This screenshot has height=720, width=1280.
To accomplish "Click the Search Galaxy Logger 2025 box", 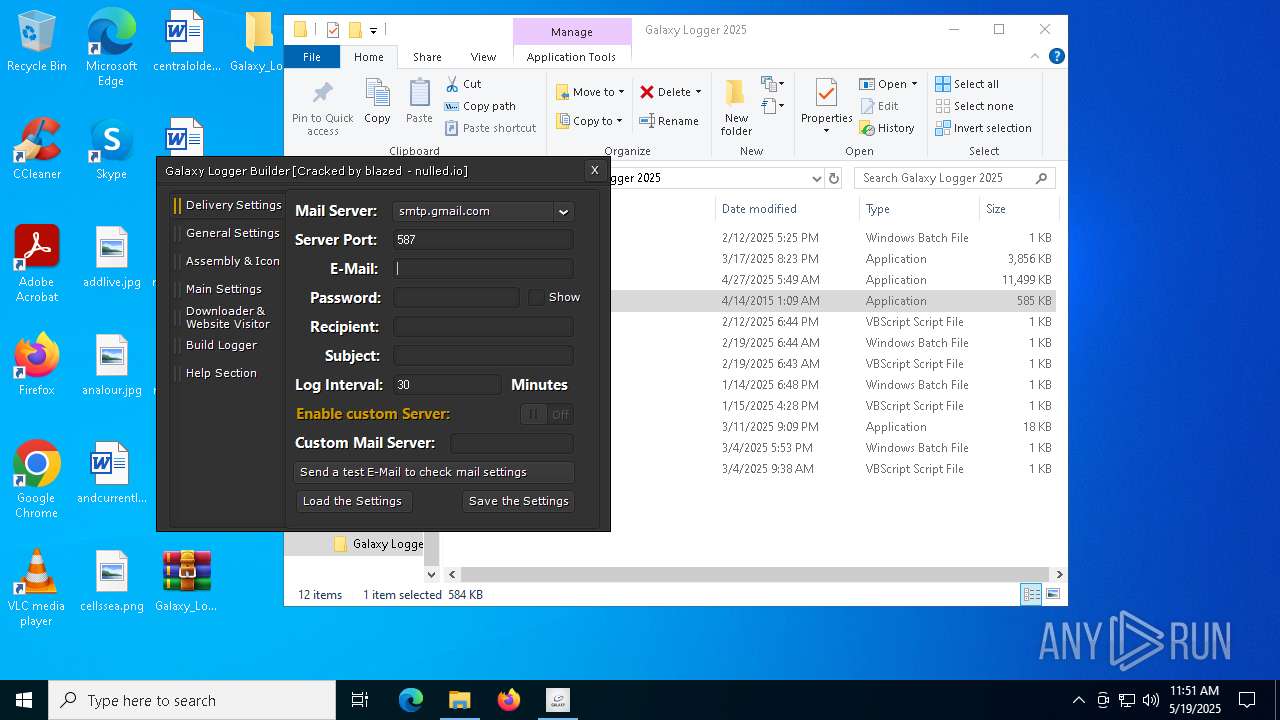I will pyautogui.click(x=954, y=178).
